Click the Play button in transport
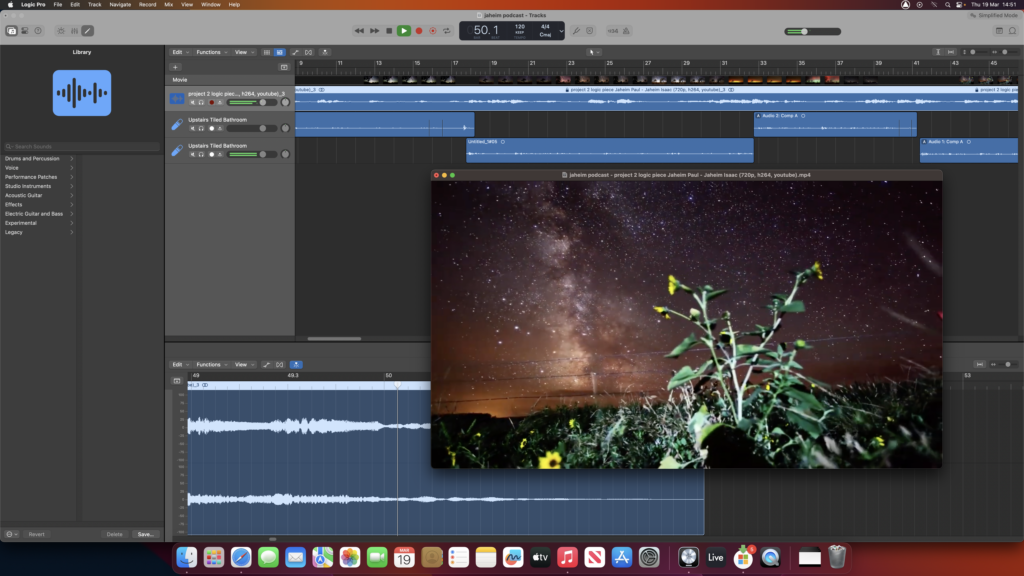This screenshot has width=1024, height=576. click(x=403, y=31)
